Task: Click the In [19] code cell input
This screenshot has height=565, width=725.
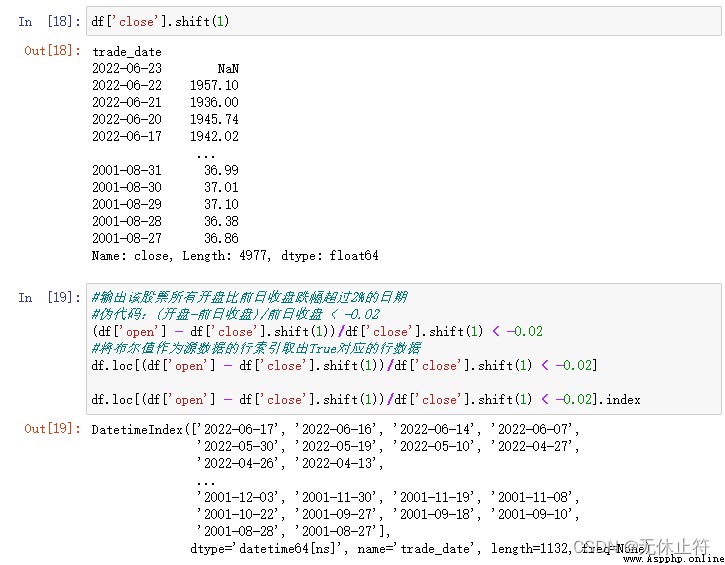Action: click(x=404, y=349)
